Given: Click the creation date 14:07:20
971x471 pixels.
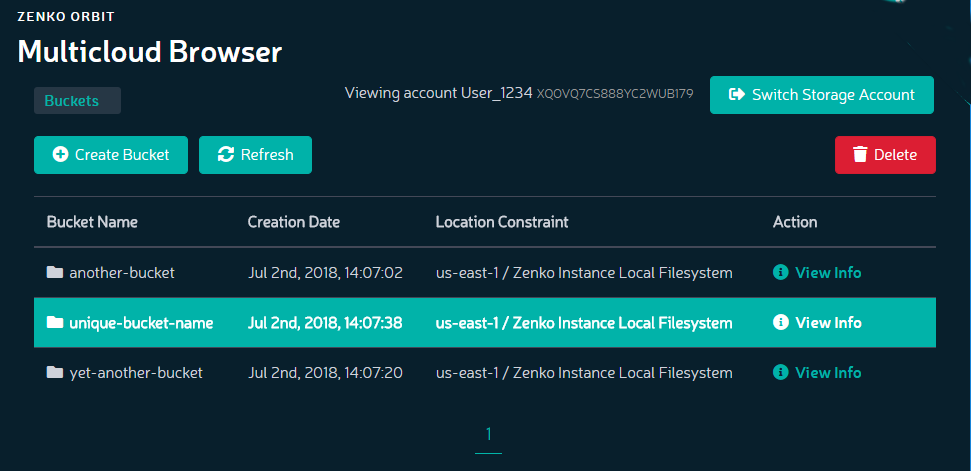Looking at the screenshot, I should click(325, 373).
